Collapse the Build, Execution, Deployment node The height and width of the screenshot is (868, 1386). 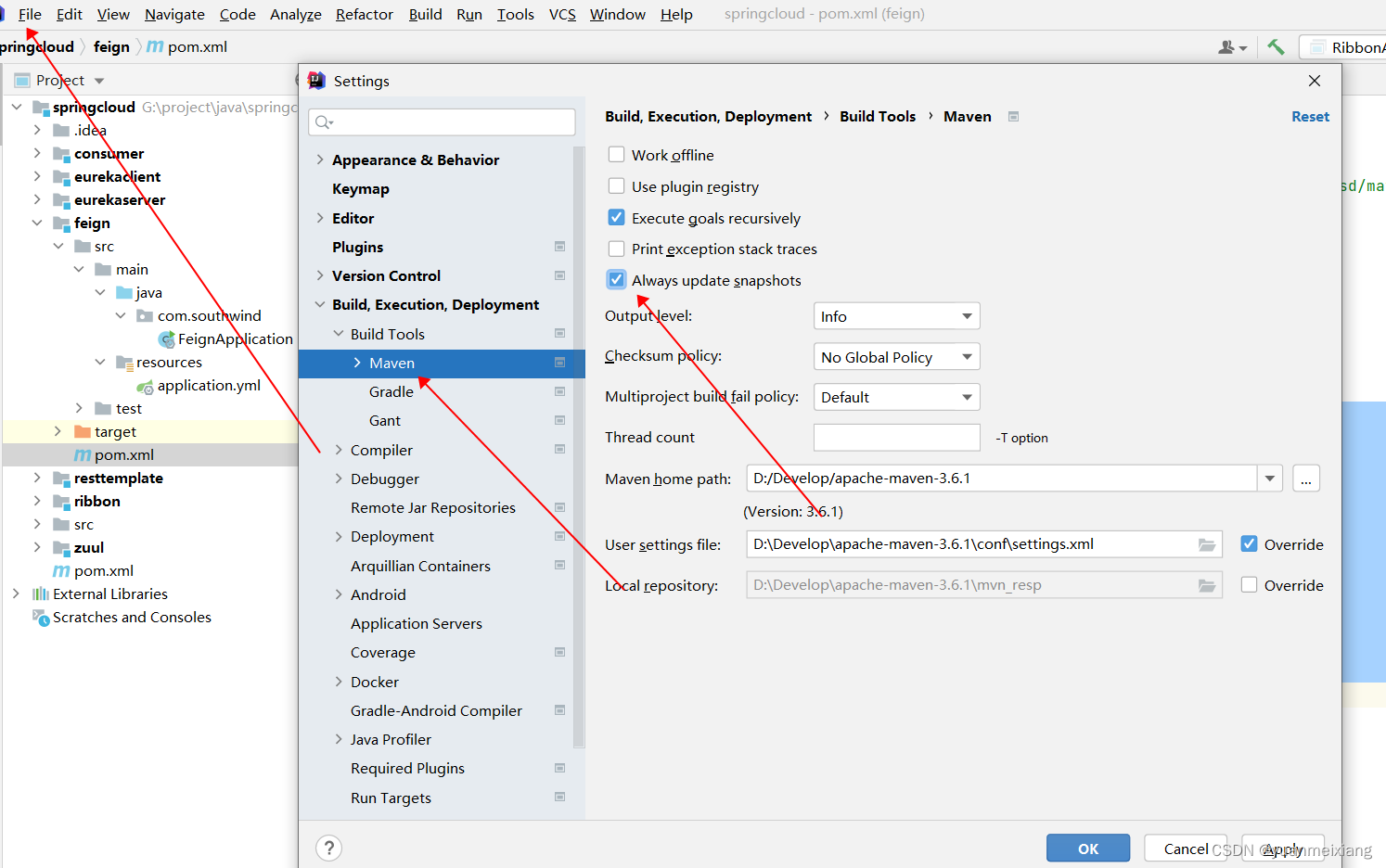tap(320, 304)
